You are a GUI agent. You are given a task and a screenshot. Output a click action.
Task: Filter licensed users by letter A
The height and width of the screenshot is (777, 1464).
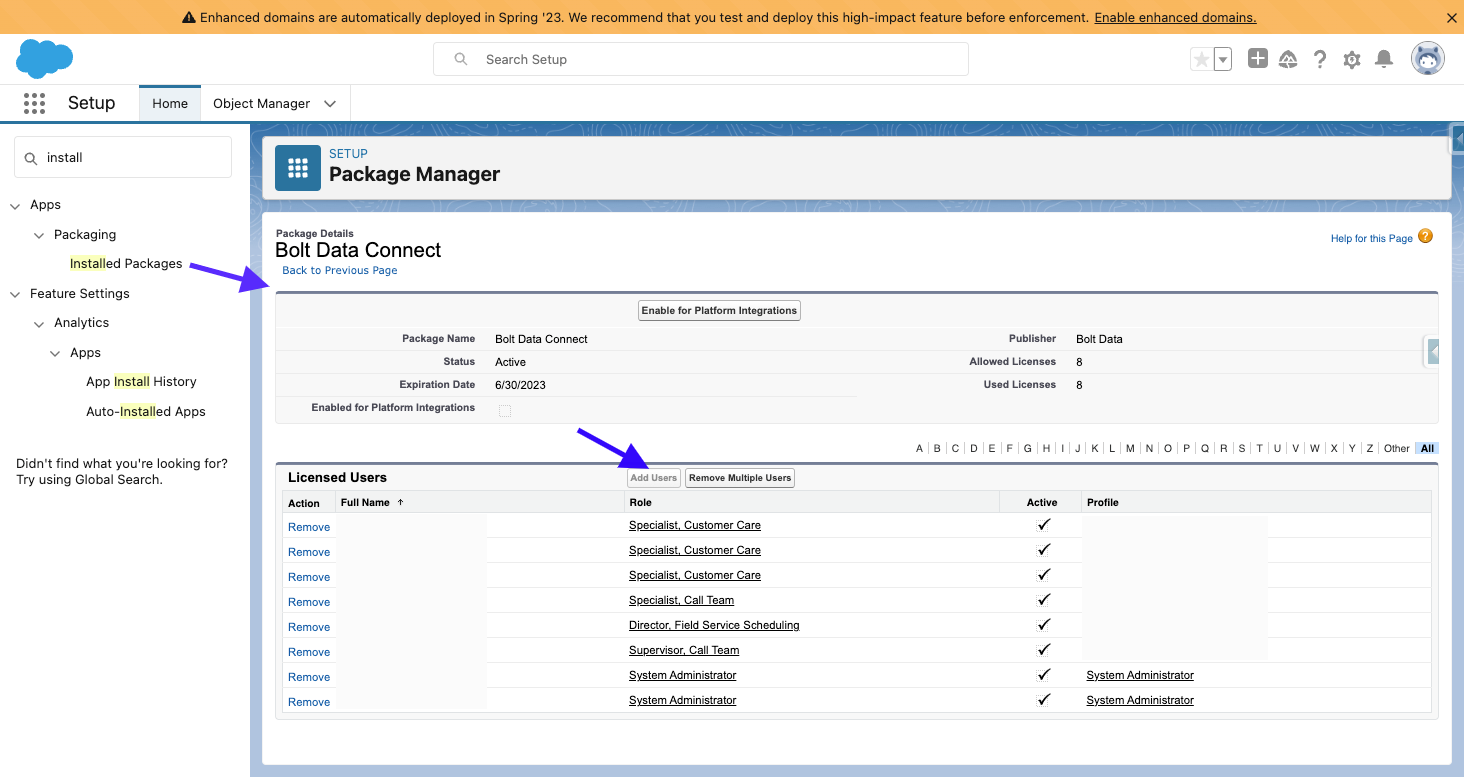click(x=920, y=449)
